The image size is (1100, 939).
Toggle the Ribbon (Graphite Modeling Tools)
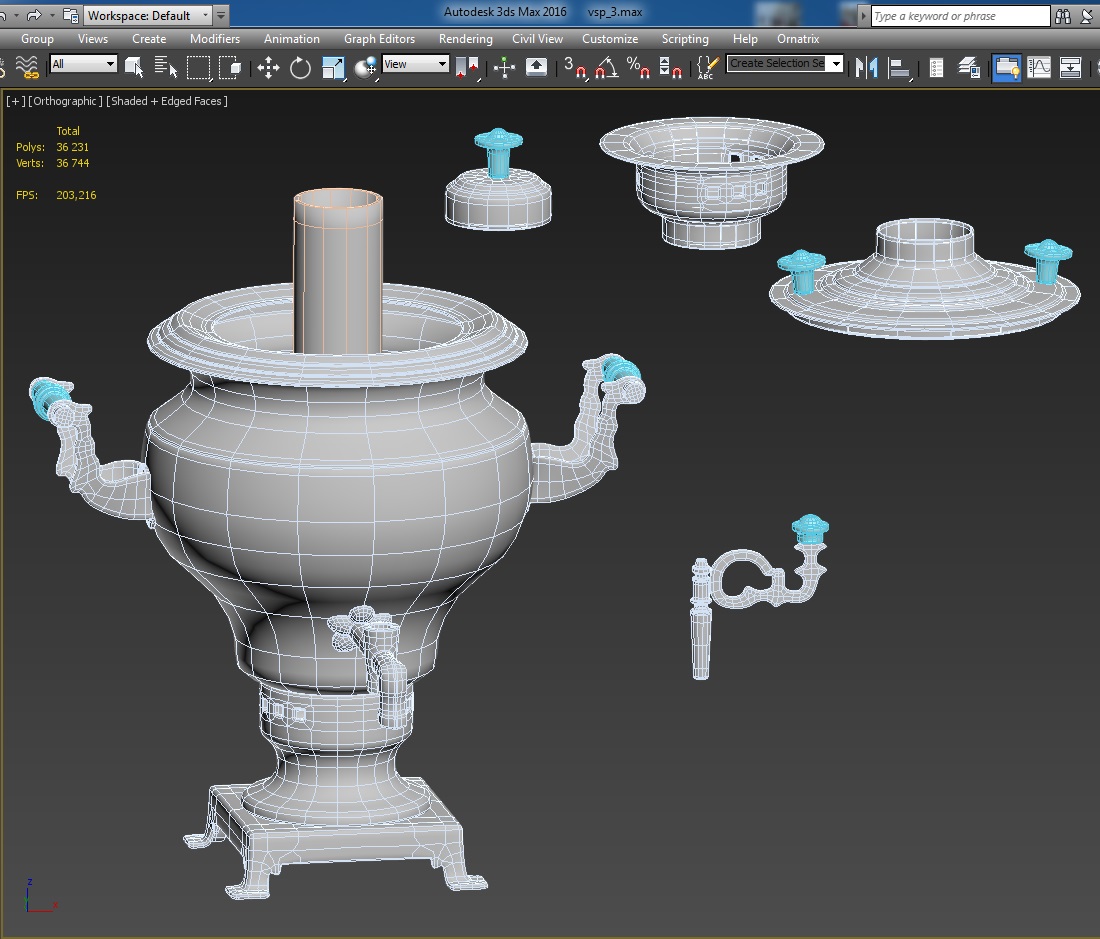(x=1007, y=68)
